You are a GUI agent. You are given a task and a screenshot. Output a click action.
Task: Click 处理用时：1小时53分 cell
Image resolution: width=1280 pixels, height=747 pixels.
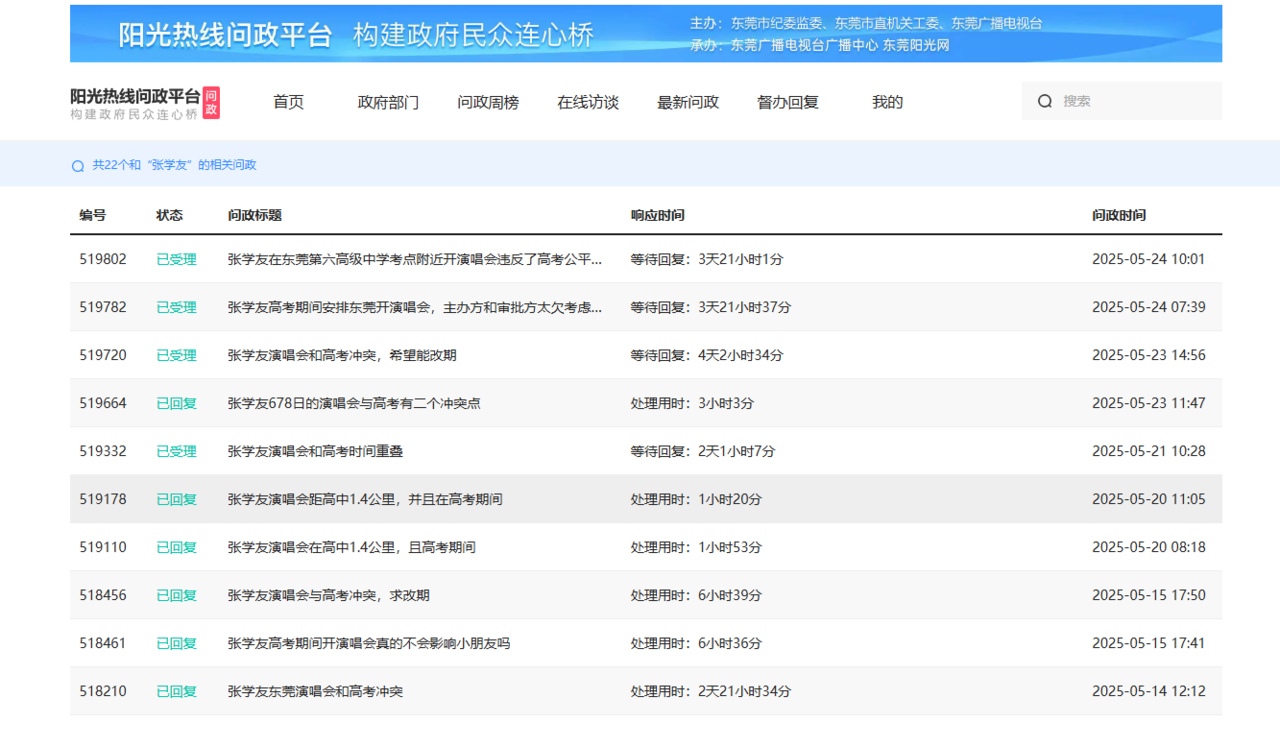pos(696,547)
